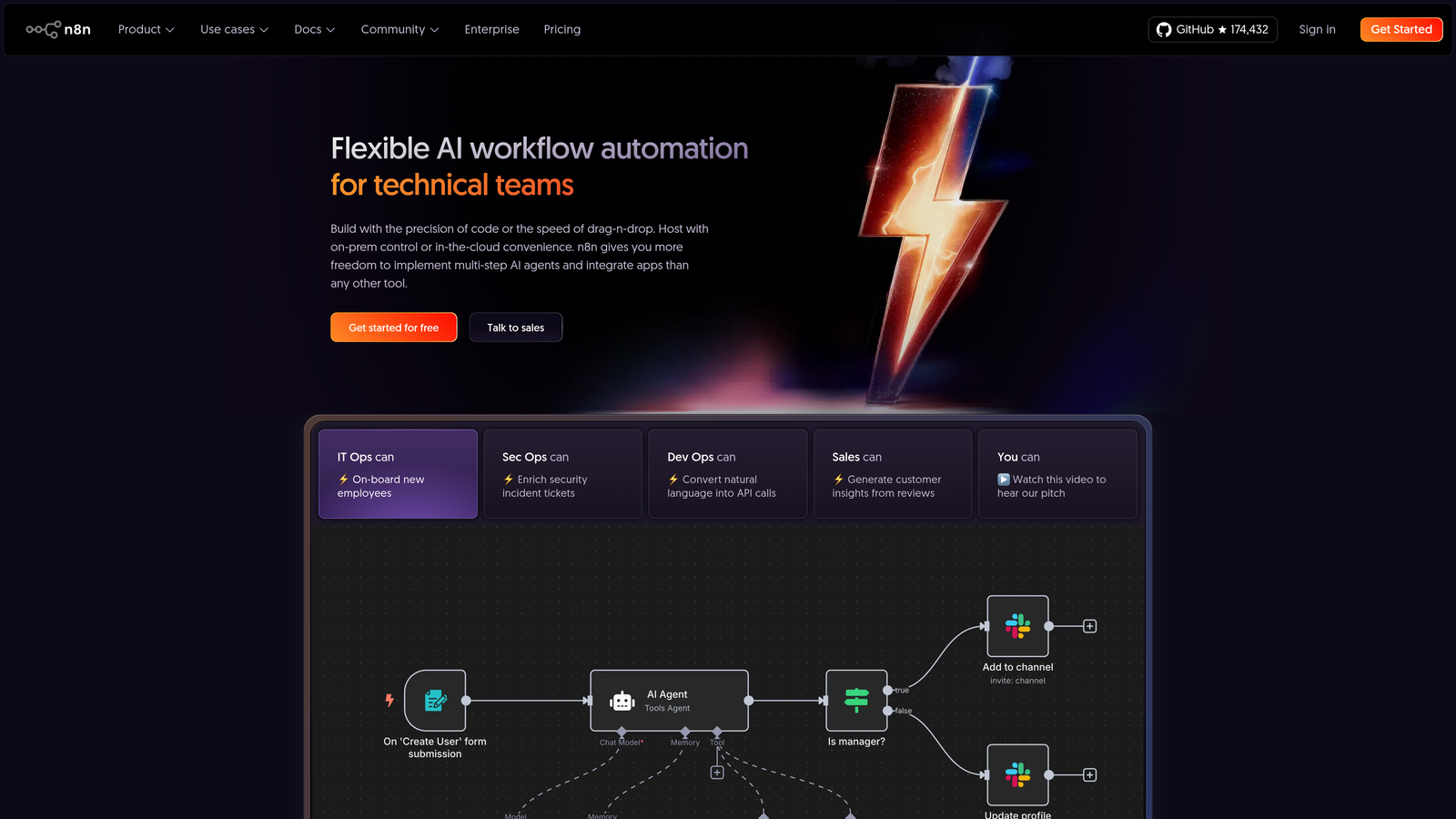Expand the Product dropdown
The image size is (1456, 819).
145,29
